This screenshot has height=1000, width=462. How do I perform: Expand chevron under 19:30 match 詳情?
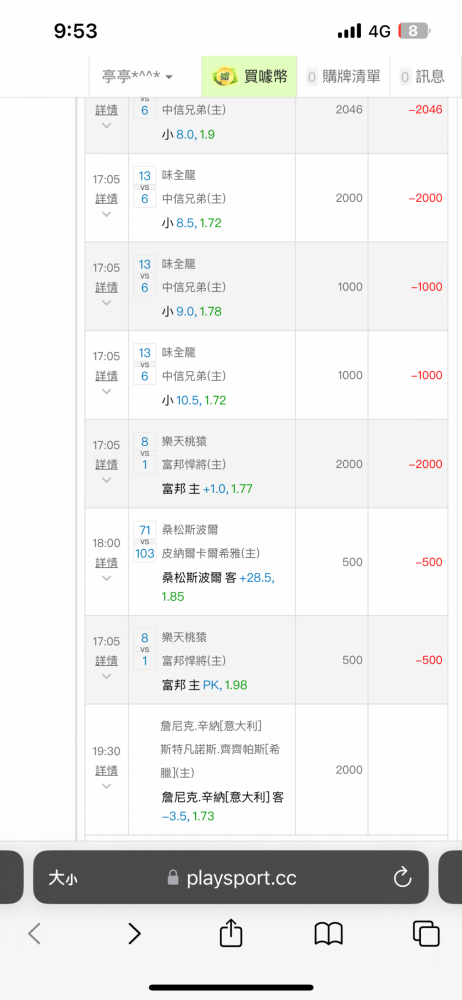point(107,786)
